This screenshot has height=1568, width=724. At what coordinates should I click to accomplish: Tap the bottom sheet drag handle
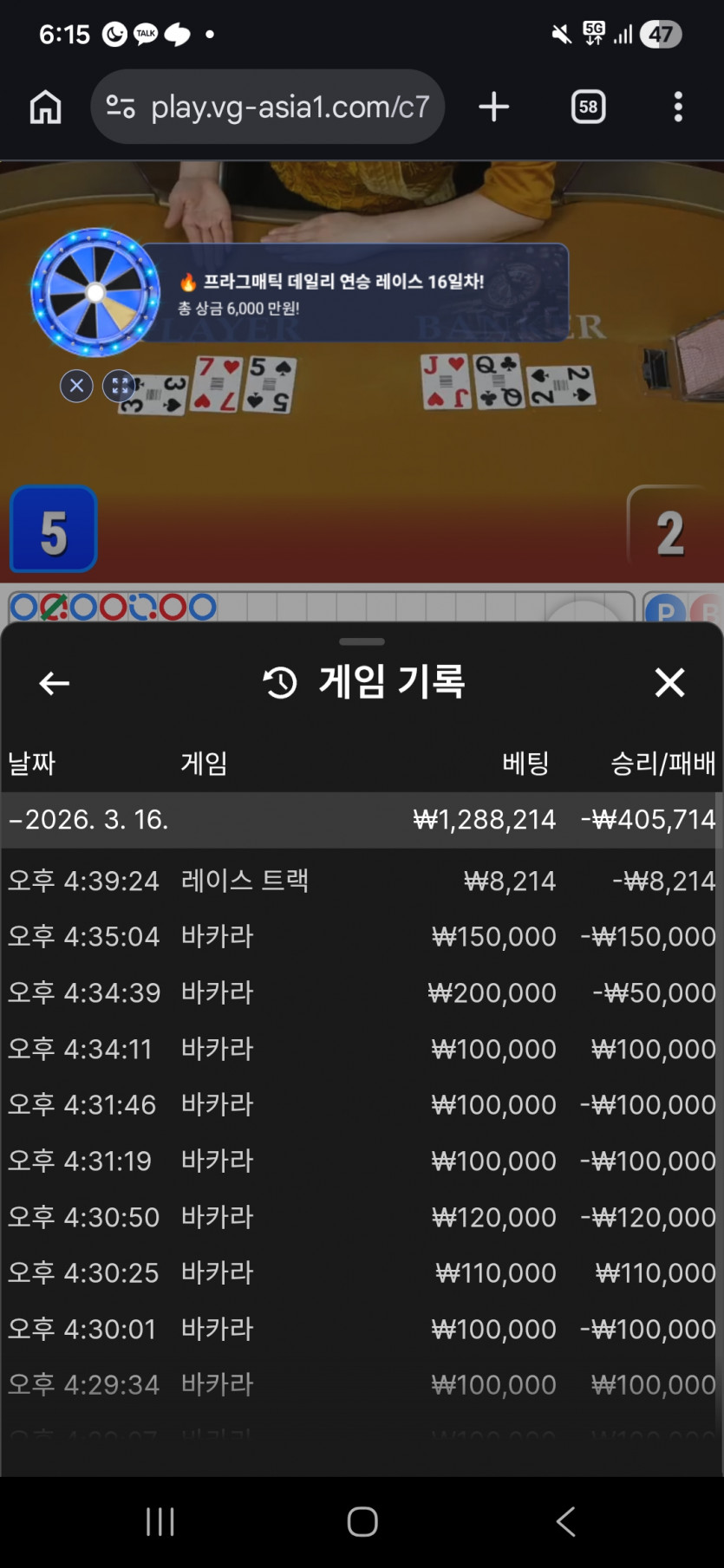pyautogui.click(x=362, y=642)
